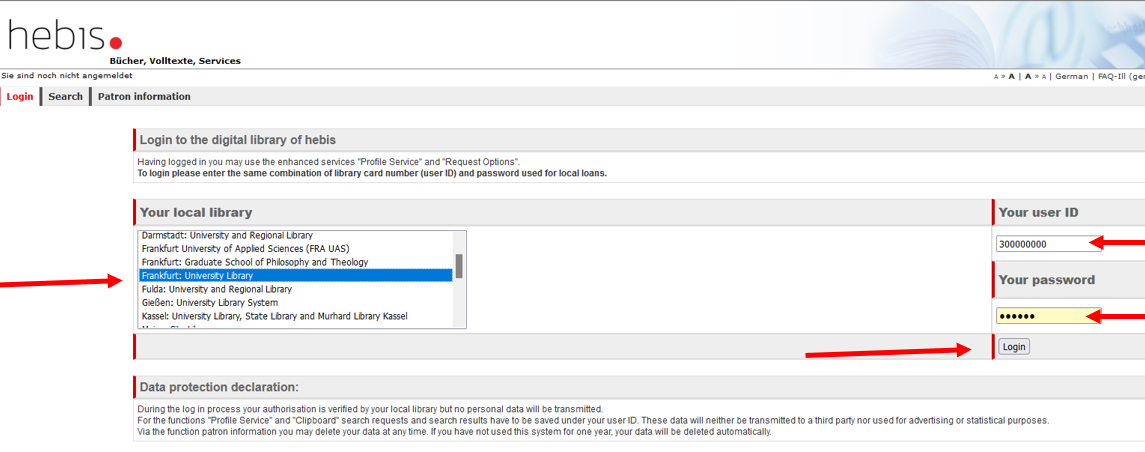This screenshot has height=452, width=1145.
Task: Open the Login tab
Action: point(20,96)
